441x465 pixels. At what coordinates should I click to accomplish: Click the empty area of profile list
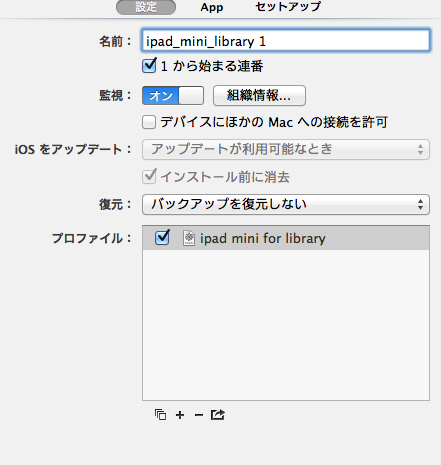(286, 325)
